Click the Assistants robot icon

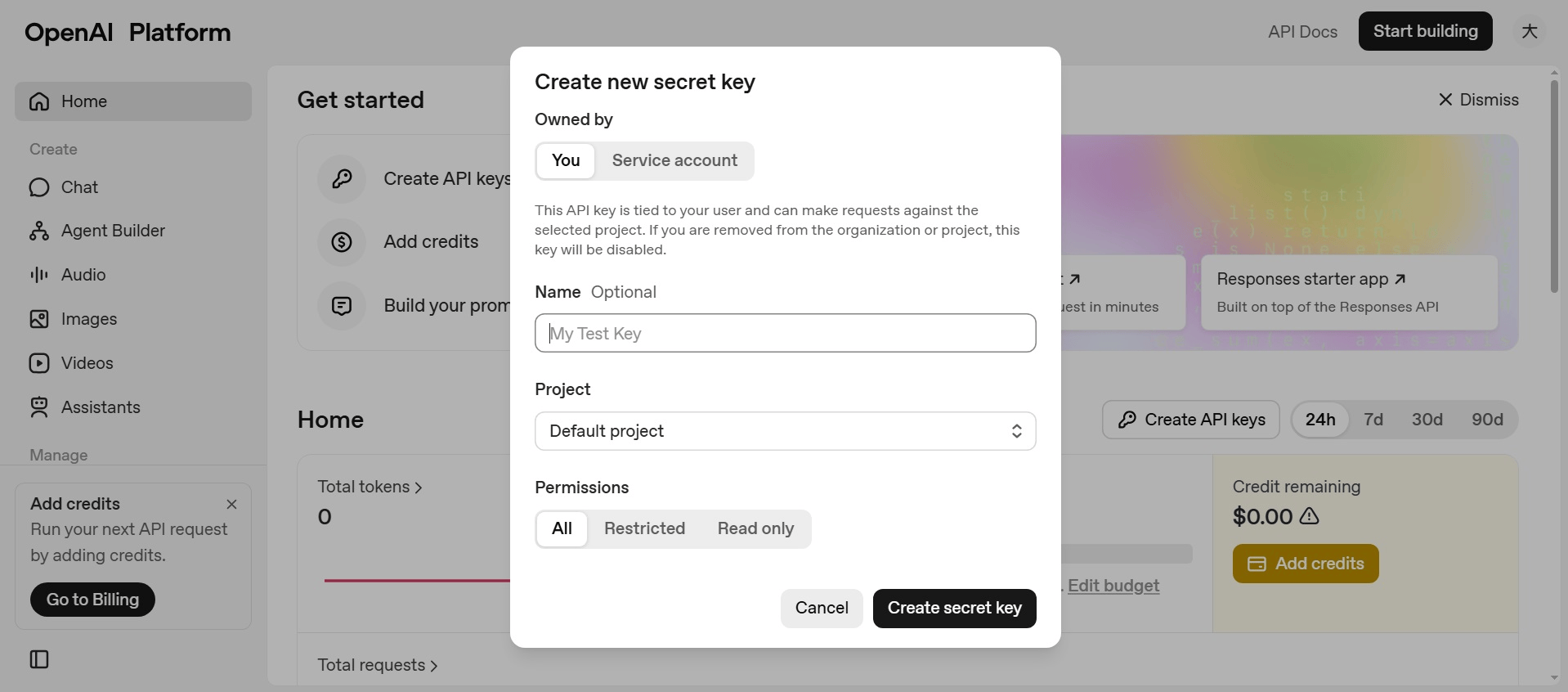point(39,407)
